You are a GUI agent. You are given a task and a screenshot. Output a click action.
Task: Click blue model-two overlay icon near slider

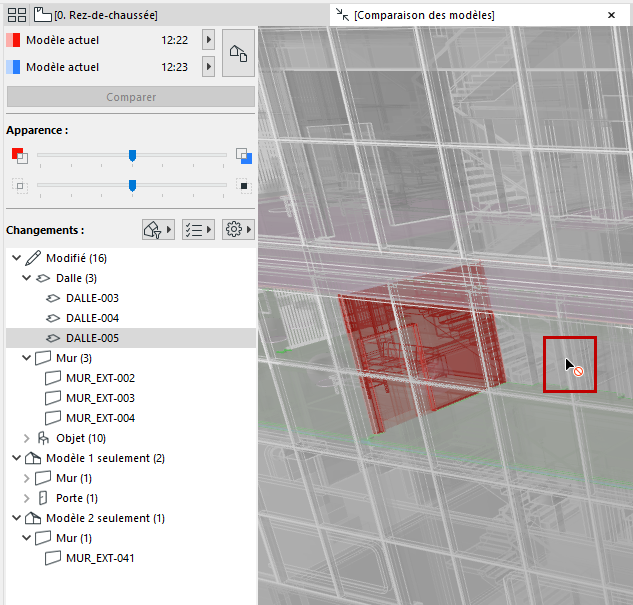[244, 155]
